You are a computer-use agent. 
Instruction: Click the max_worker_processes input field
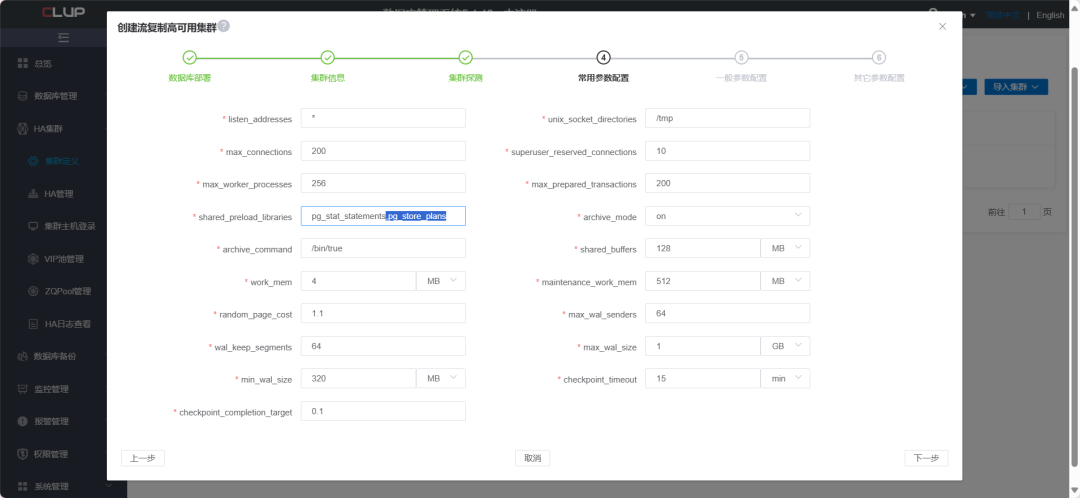(x=383, y=183)
